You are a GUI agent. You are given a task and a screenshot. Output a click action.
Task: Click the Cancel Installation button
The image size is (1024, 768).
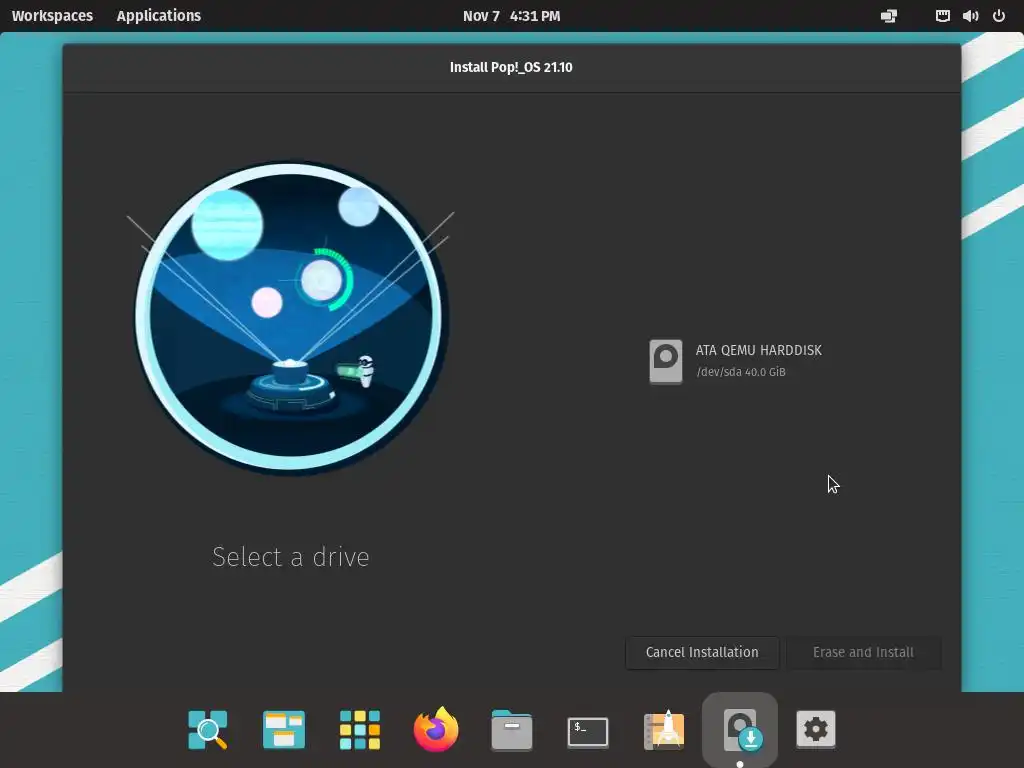point(702,652)
